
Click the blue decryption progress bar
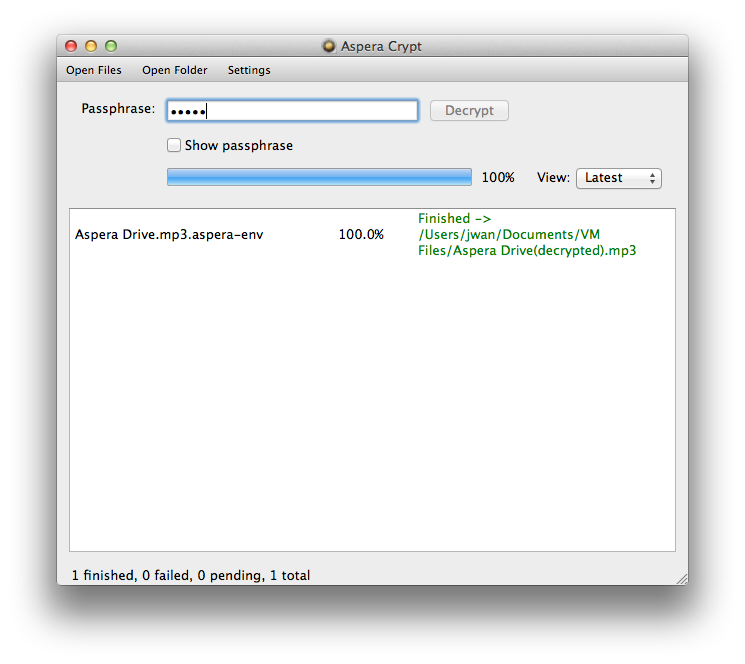(318, 177)
